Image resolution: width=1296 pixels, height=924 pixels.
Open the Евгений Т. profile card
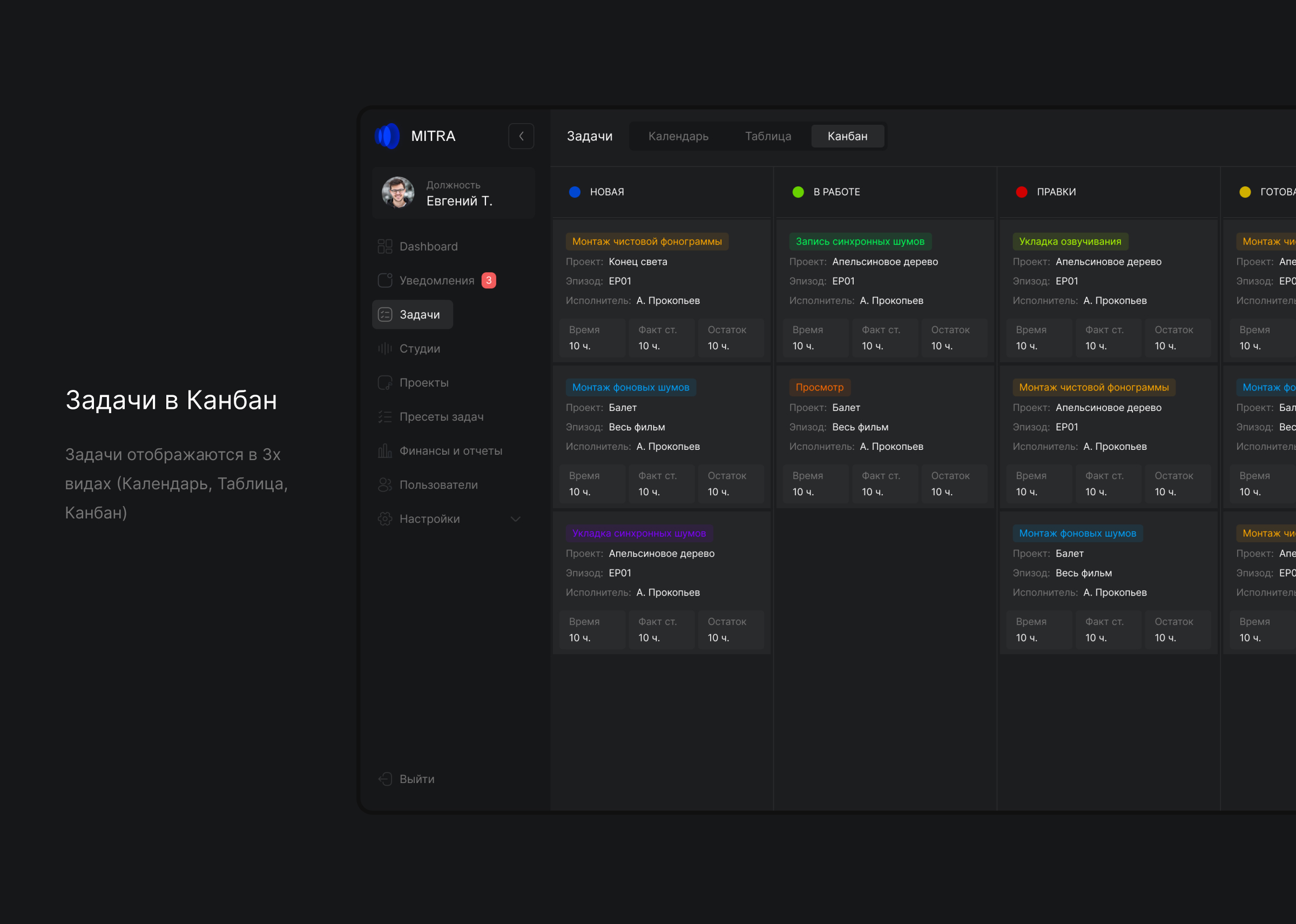click(454, 193)
